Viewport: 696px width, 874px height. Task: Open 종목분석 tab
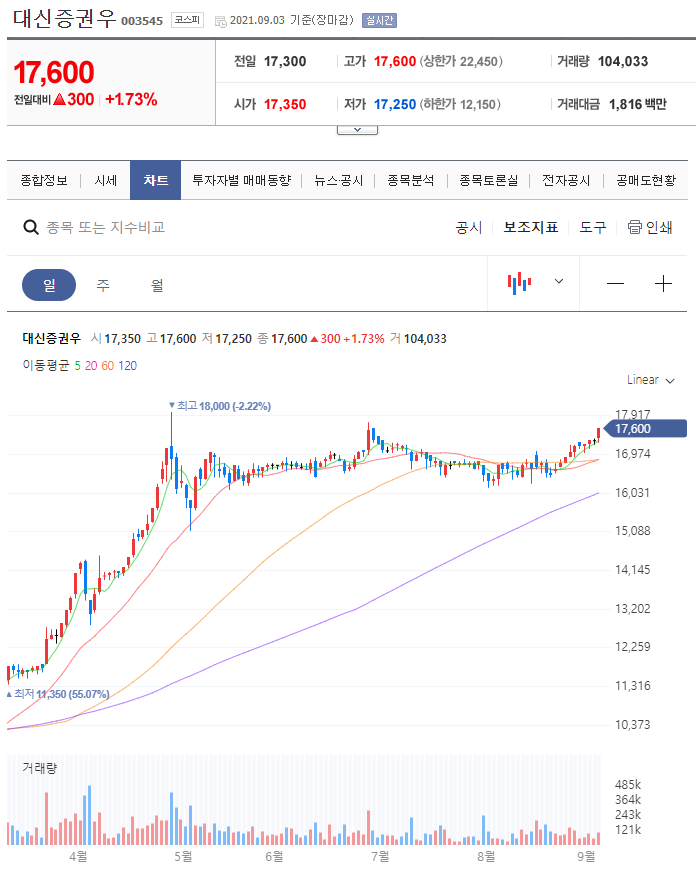point(411,180)
